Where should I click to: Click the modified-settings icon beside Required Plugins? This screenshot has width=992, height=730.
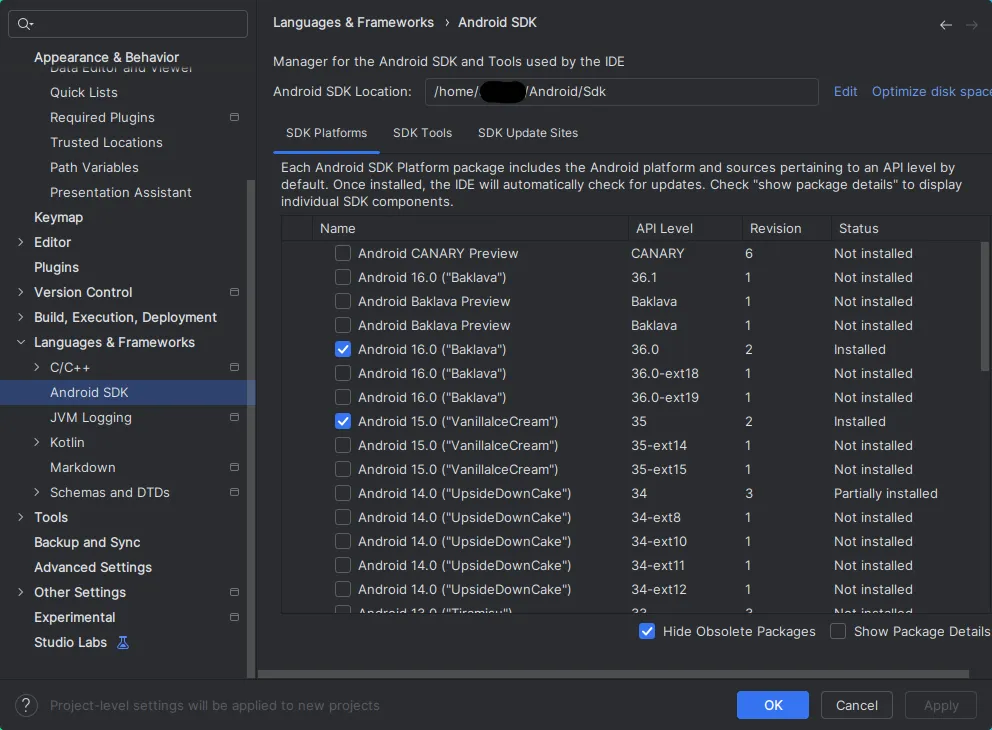click(x=234, y=117)
